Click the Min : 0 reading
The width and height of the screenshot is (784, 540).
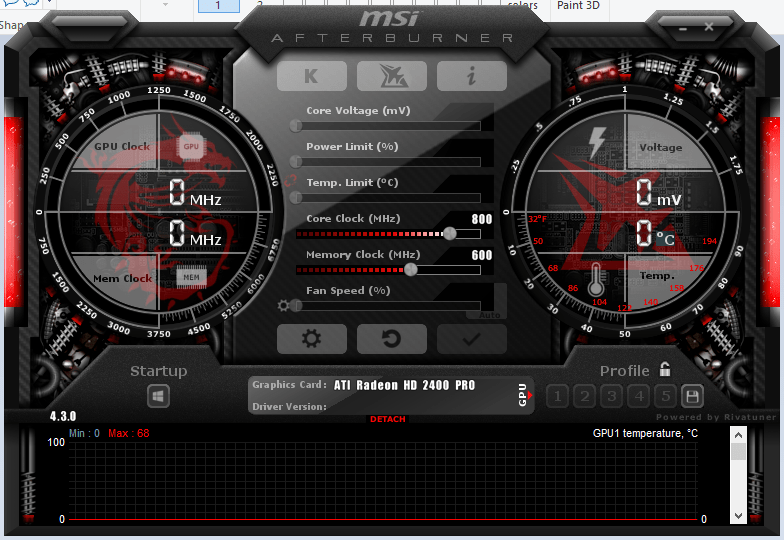pyautogui.click(x=84, y=433)
